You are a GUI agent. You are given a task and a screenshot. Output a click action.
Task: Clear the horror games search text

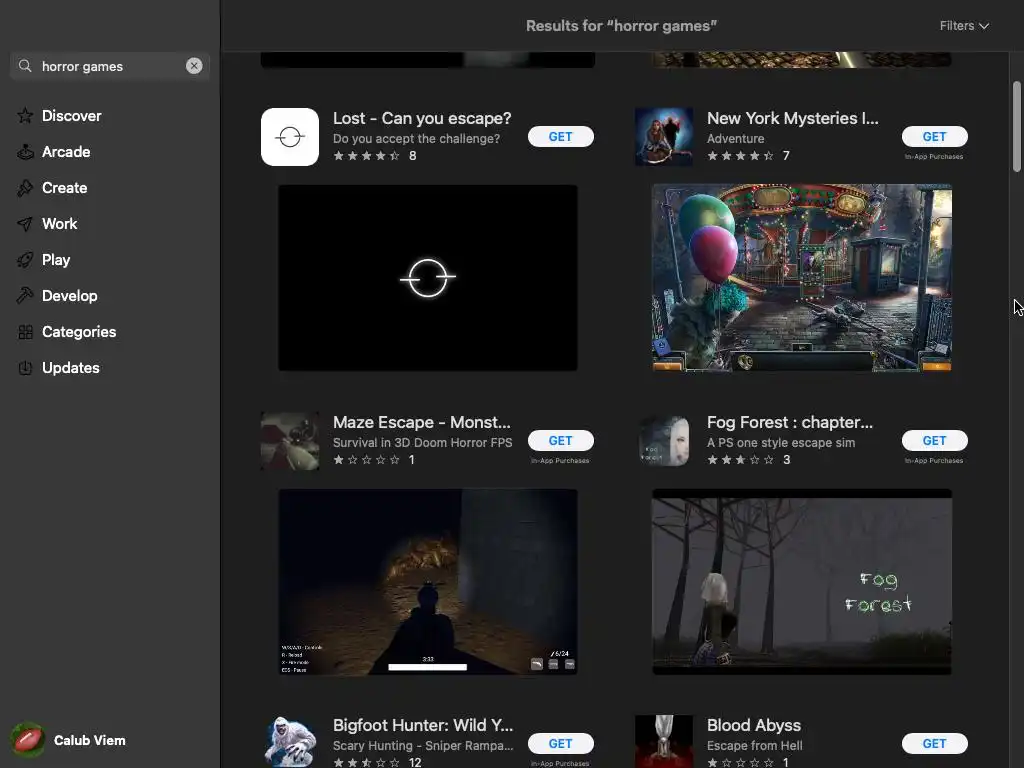click(194, 66)
